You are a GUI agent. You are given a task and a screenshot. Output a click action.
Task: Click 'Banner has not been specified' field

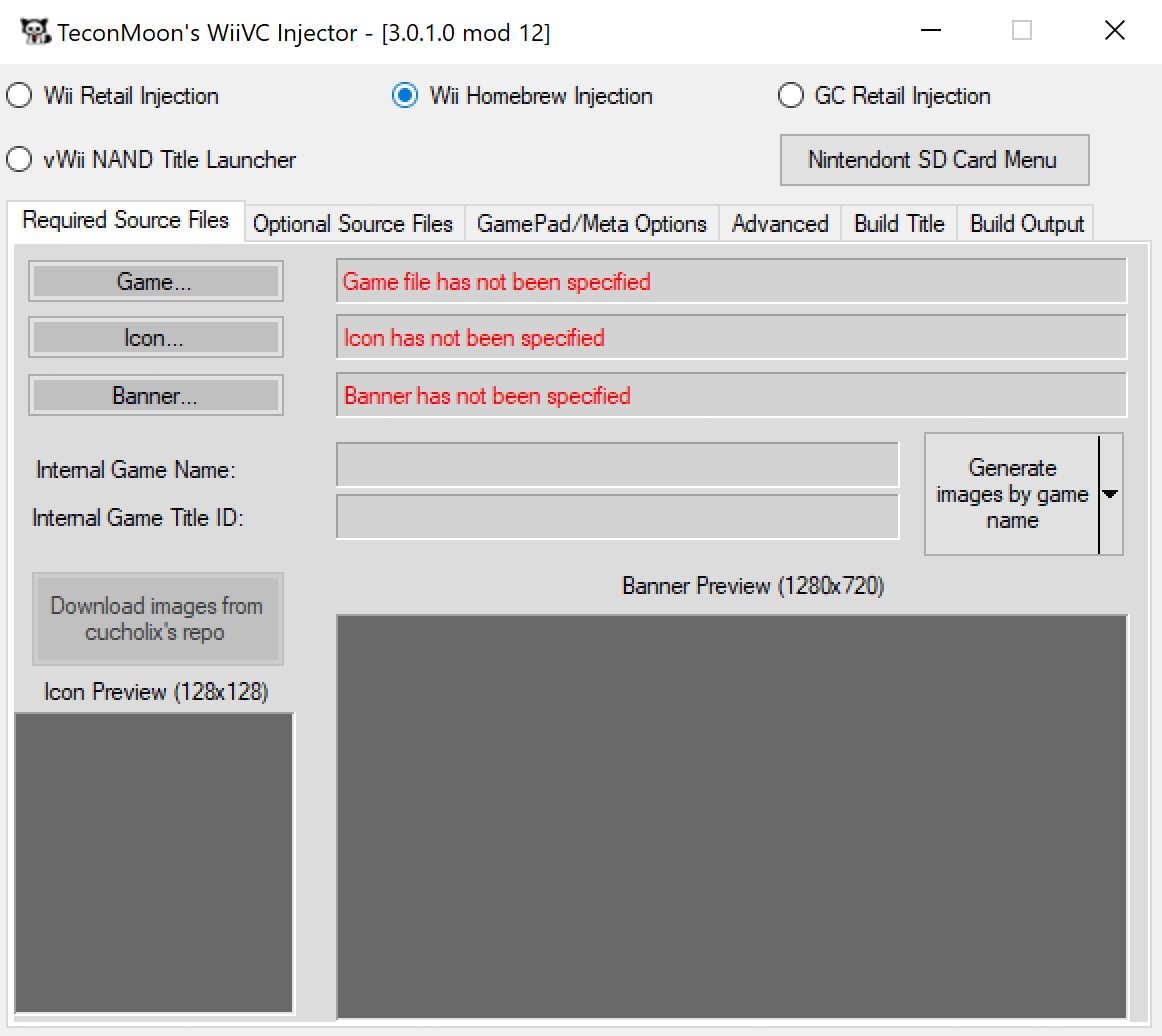[x=731, y=396]
